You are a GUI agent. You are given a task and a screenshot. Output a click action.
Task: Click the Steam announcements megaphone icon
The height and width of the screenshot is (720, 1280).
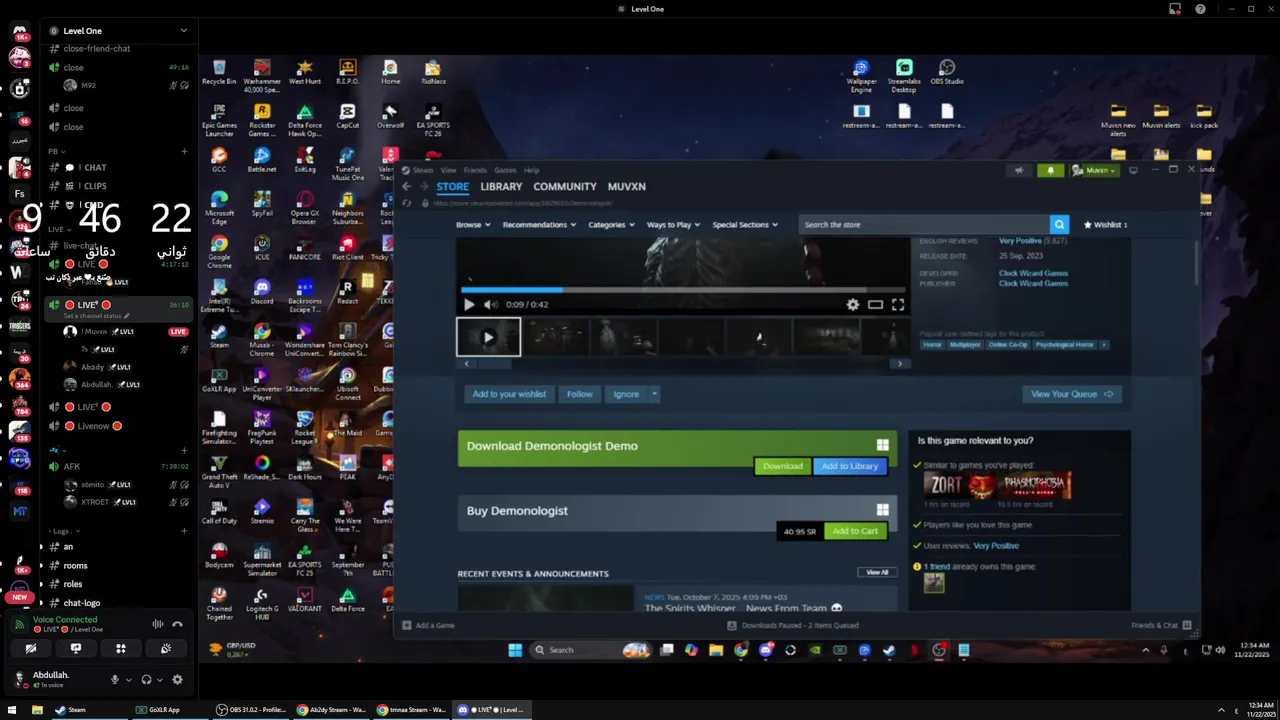1019,170
